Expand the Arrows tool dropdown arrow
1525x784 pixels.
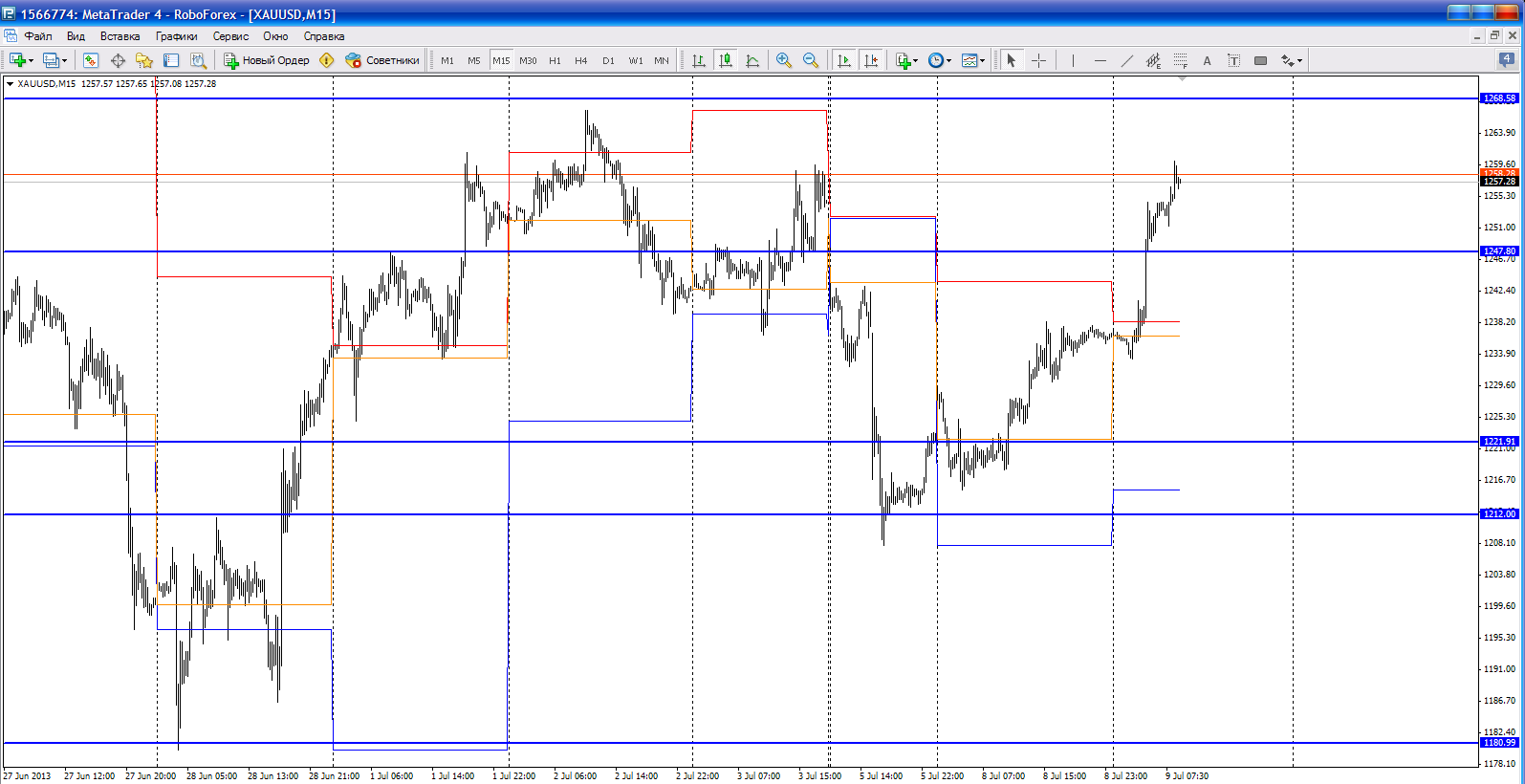[x=1299, y=60]
